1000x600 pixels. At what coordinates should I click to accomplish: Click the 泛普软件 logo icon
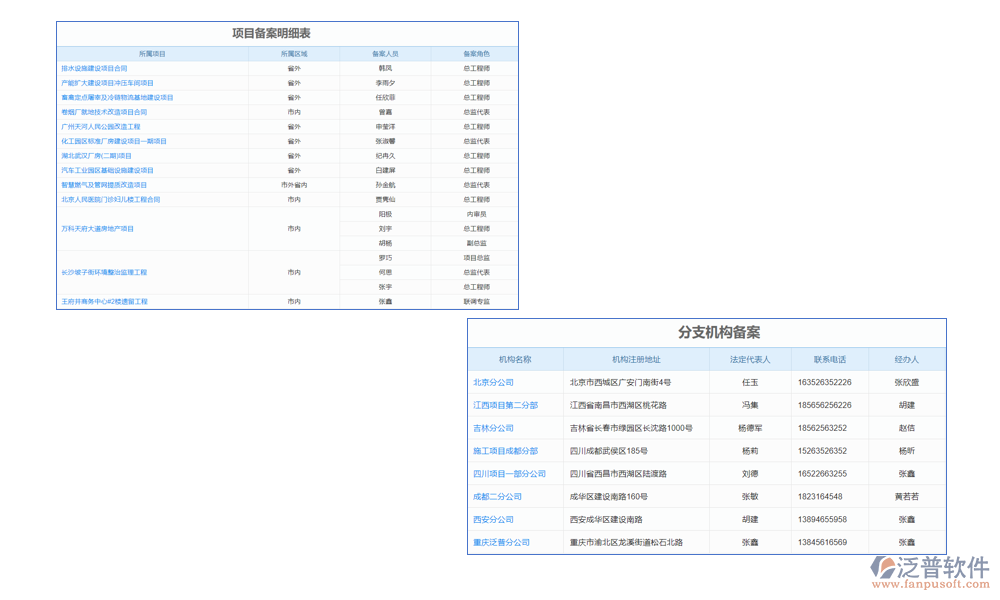pos(884,567)
